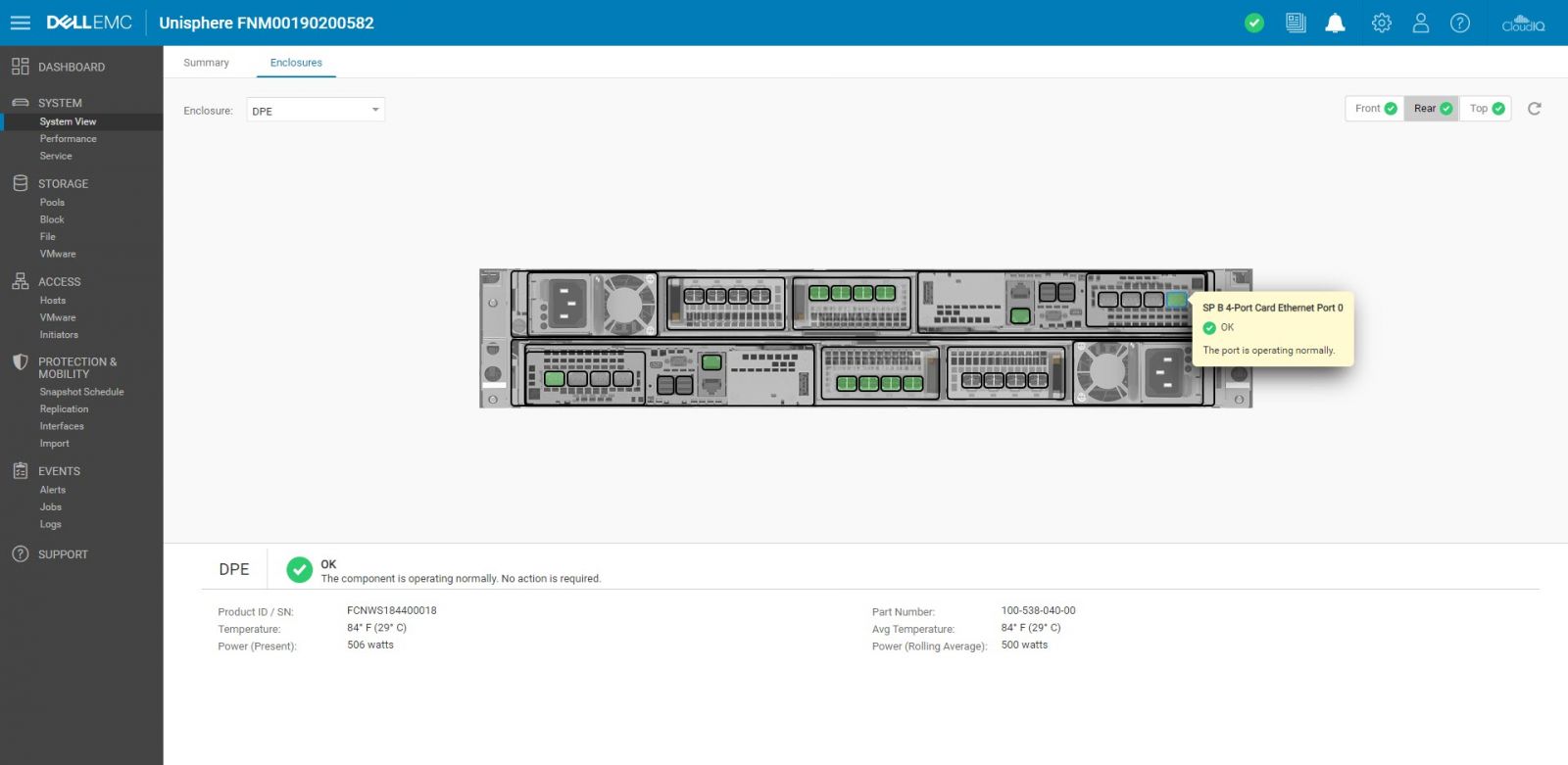1568x765 pixels.
Task: Open the settings gear icon
Action: coord(1382,23)
